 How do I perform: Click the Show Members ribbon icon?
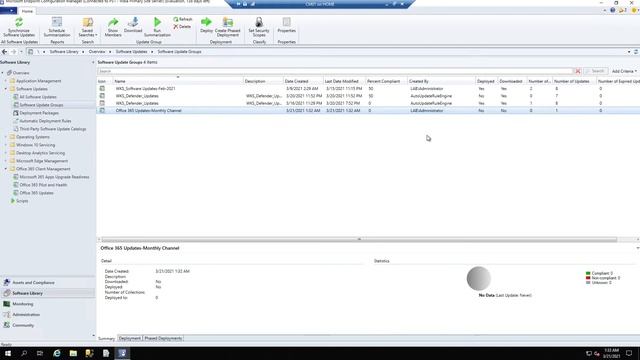coord(113,22)
